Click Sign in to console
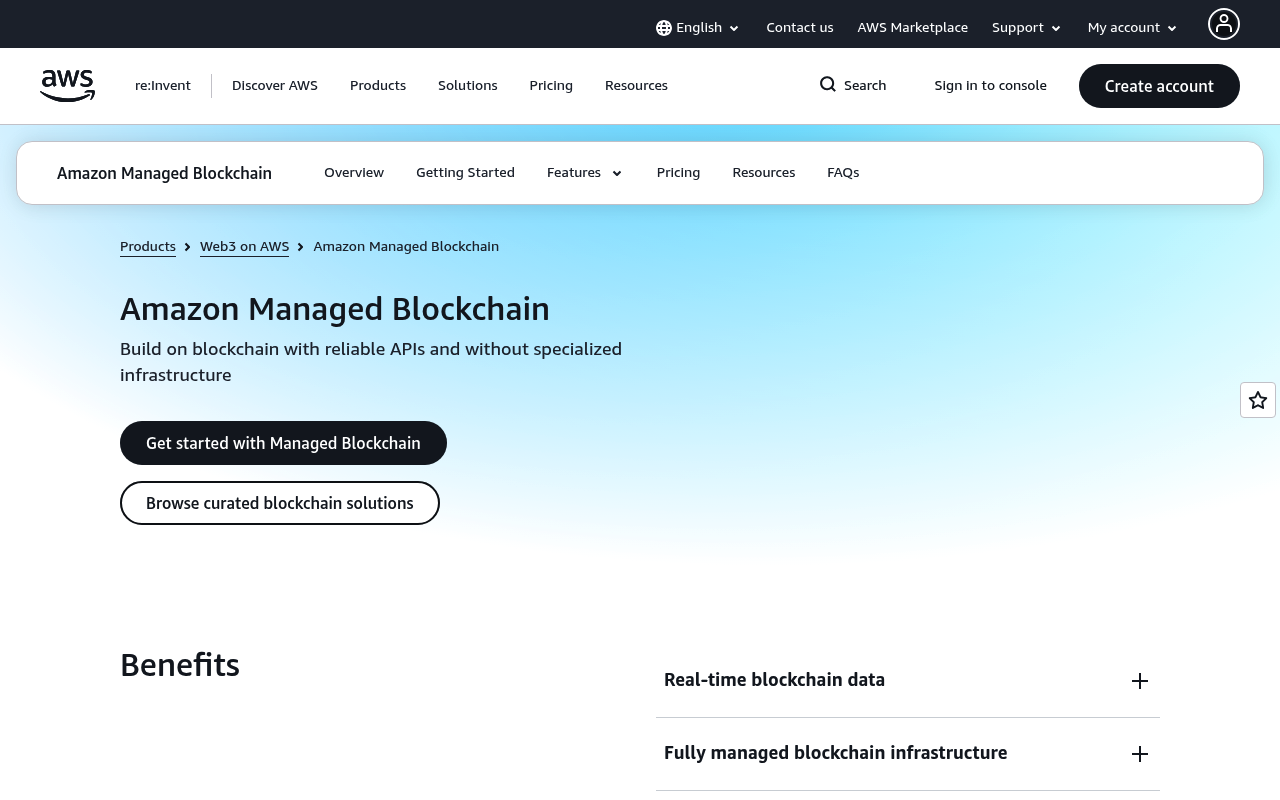1280x800 pixels. click(991, 86)
